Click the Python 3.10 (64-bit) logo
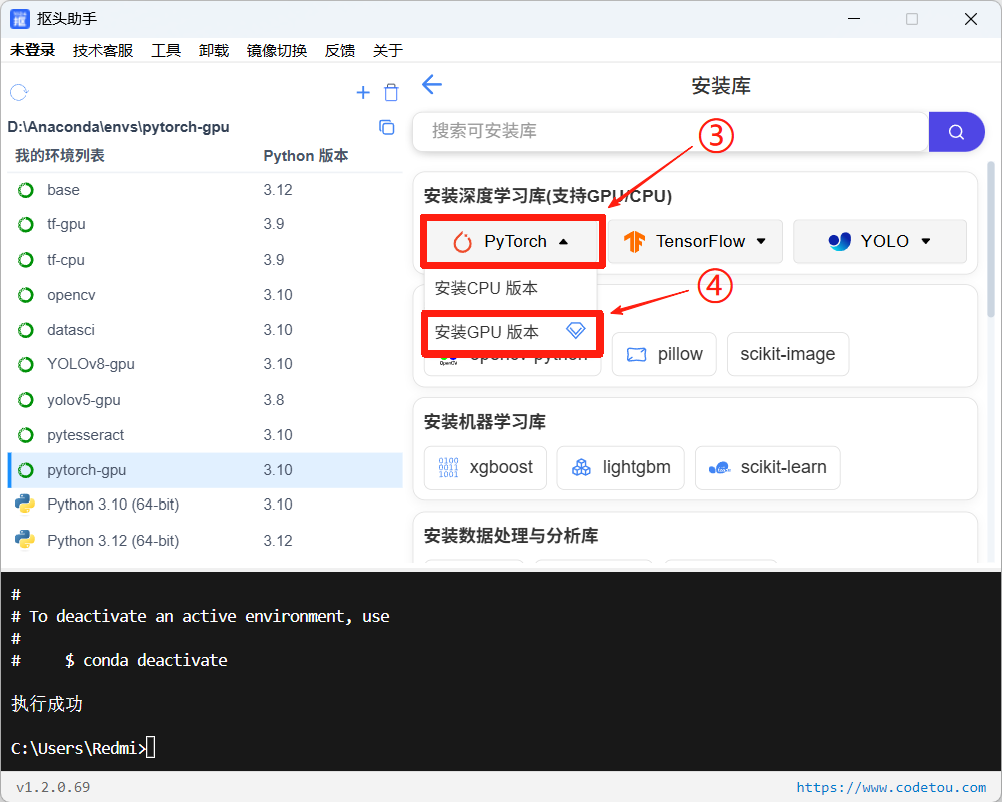This screenshot has width=1002, height=802. tap(25, 504)
